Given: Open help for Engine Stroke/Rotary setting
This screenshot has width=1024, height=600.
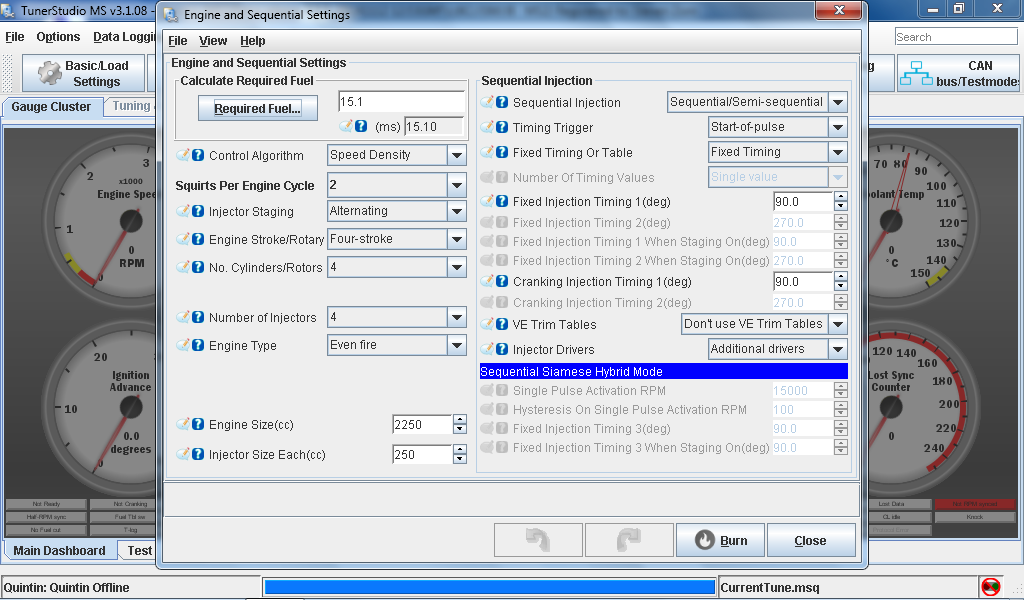Looking at the screenshot, I should coord(198,239).
